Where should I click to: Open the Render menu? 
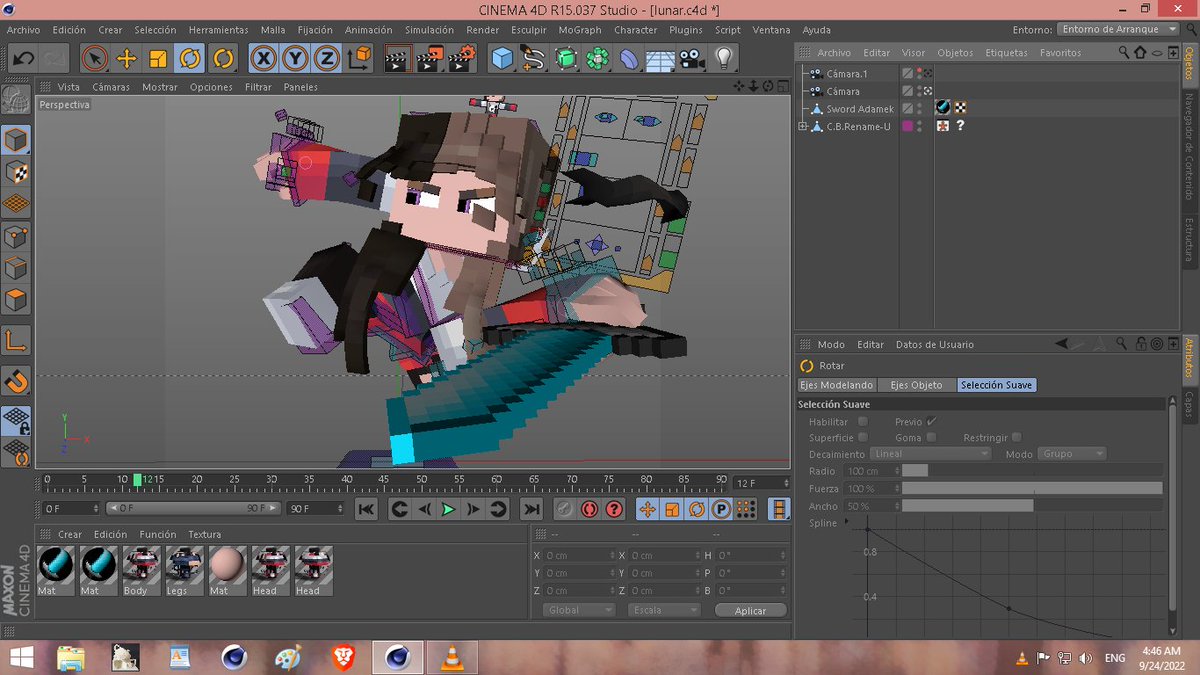(x=483, y=30)
